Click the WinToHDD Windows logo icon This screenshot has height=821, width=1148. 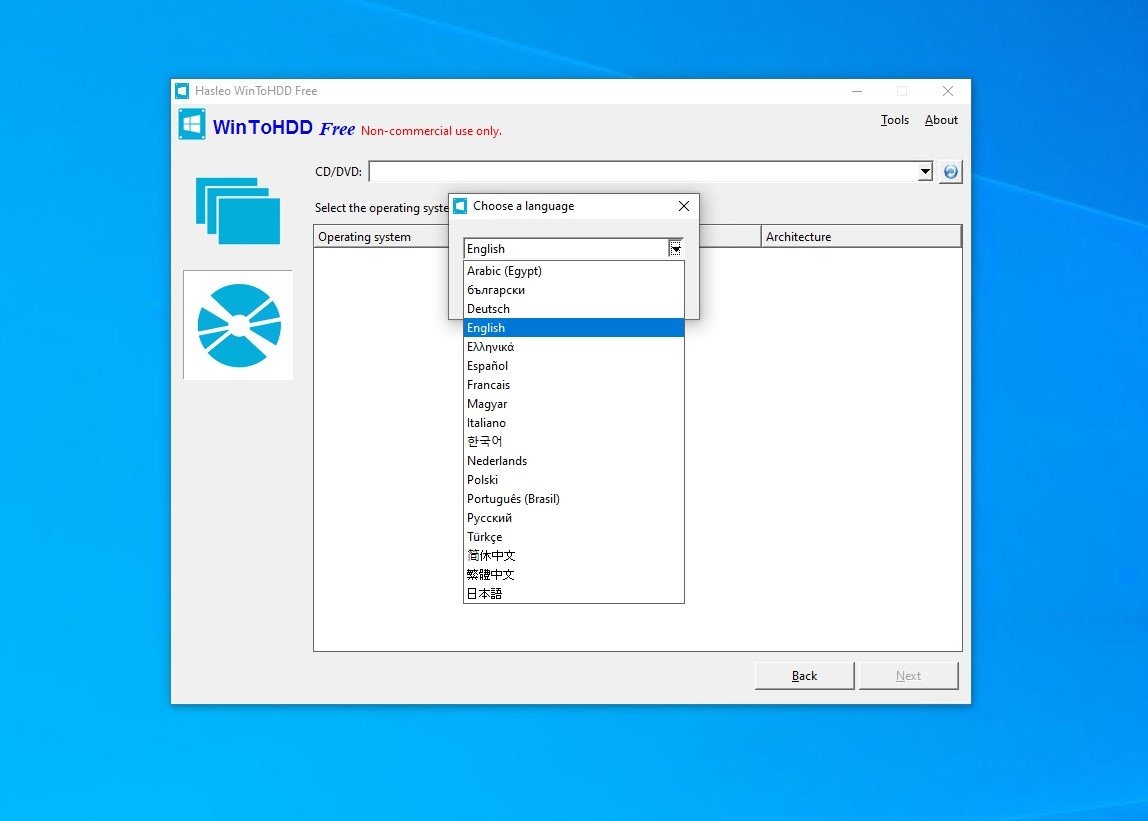192,125
